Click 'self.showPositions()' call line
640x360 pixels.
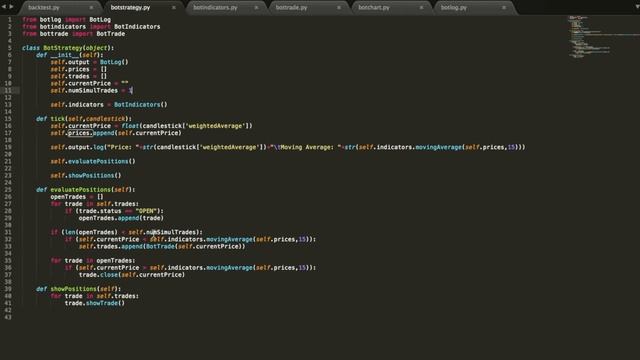86,176
